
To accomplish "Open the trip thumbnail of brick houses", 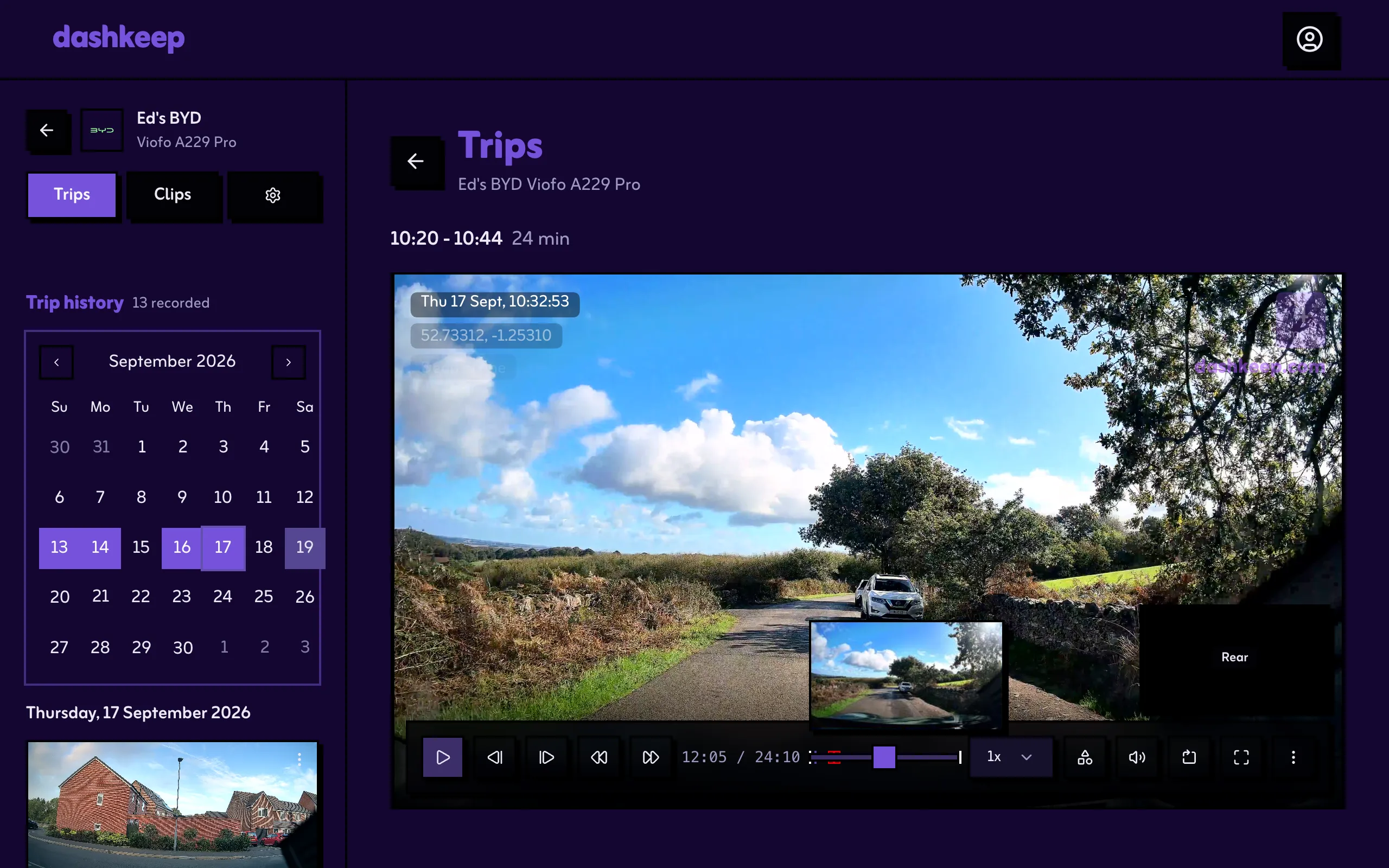I will point(172,805).
